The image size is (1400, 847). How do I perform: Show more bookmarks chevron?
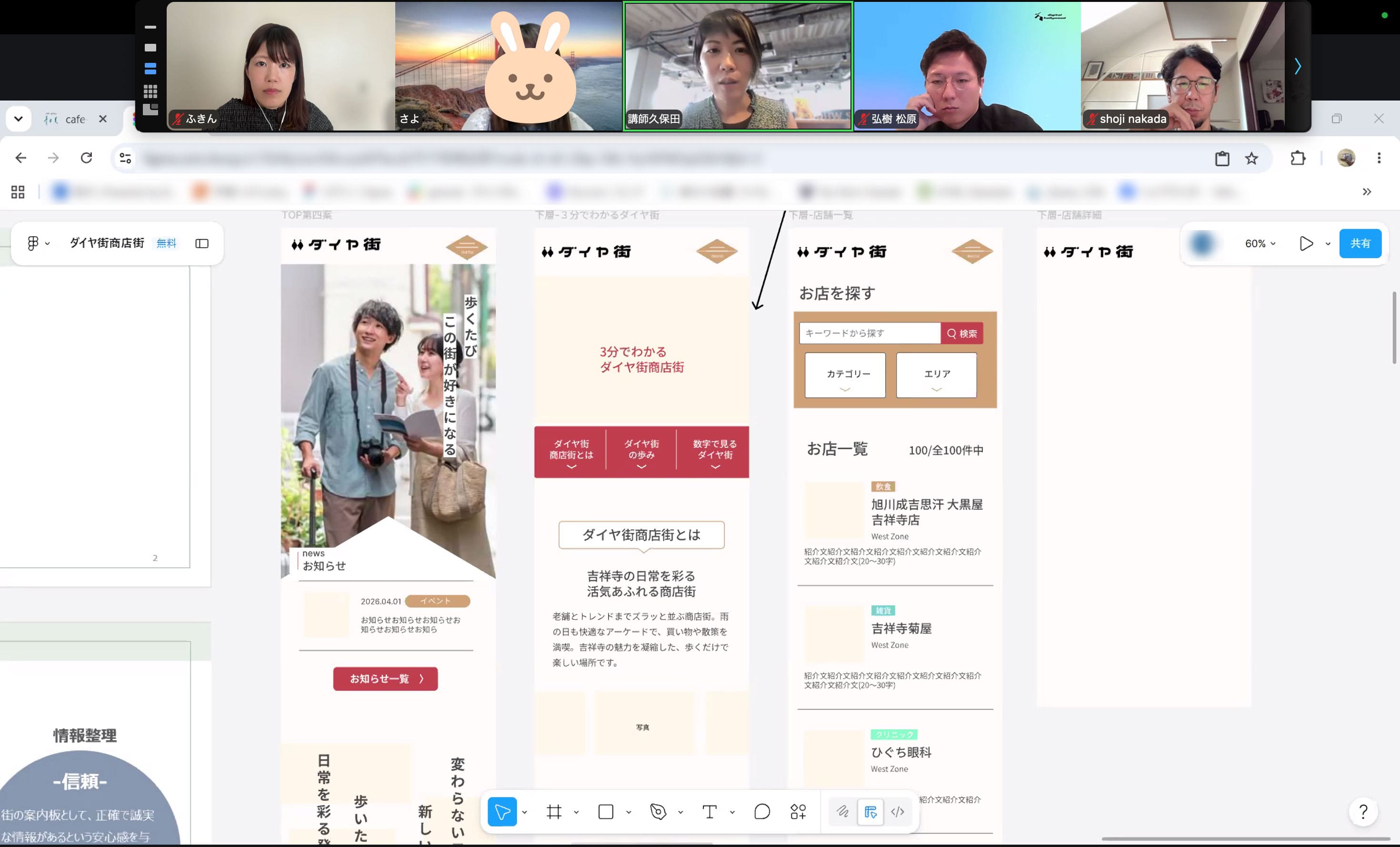(x=1367, y=192)
